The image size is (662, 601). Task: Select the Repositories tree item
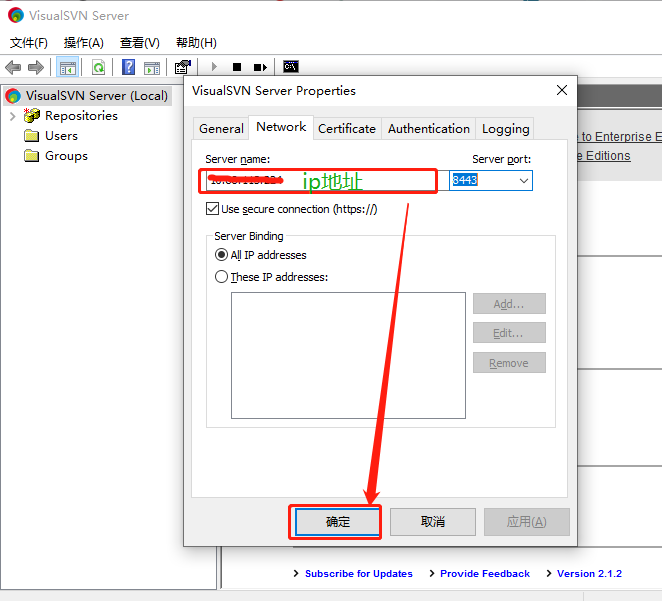click(x=81, y=116)
